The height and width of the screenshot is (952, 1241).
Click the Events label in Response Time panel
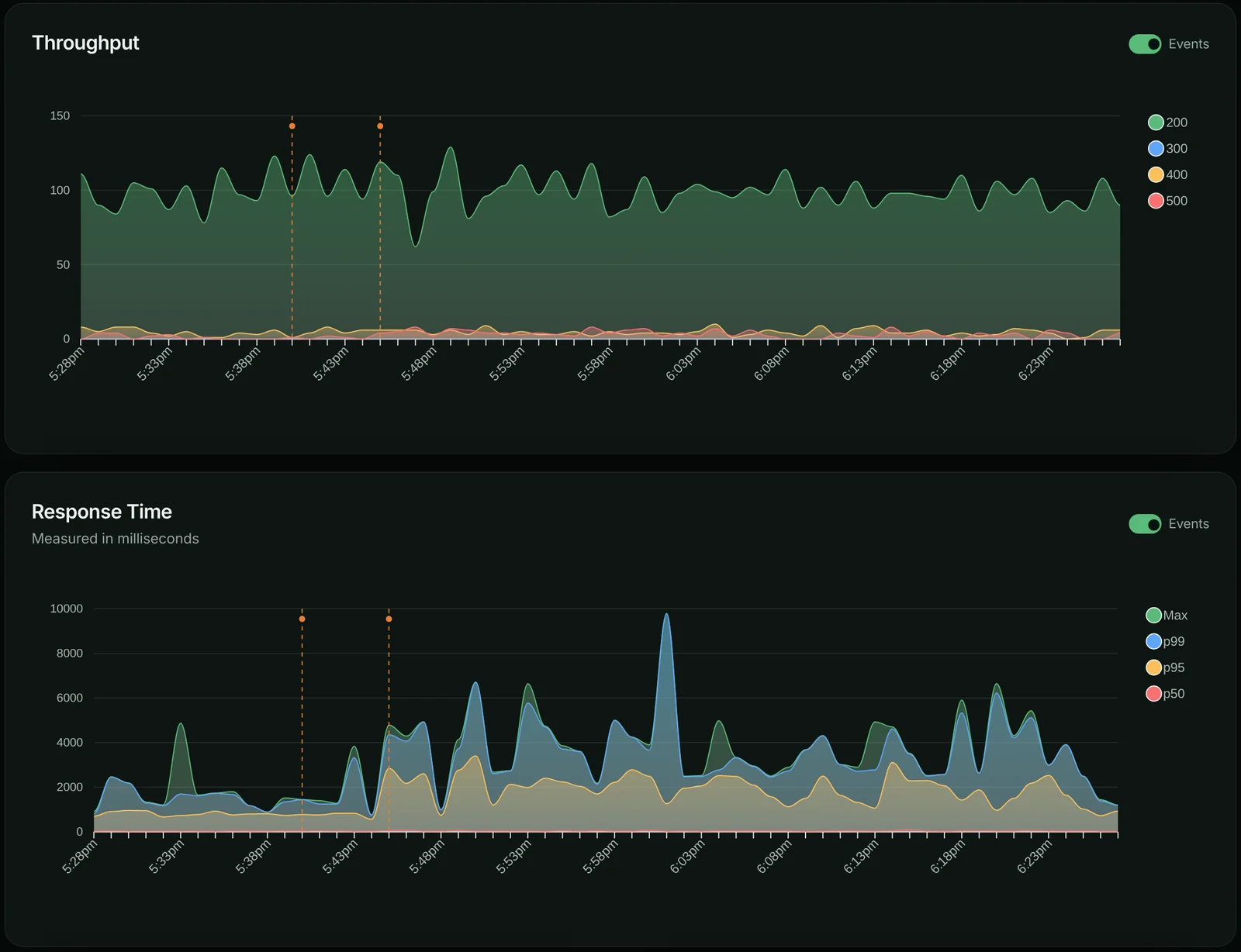pyautogui.click(x=1188, y=524)
